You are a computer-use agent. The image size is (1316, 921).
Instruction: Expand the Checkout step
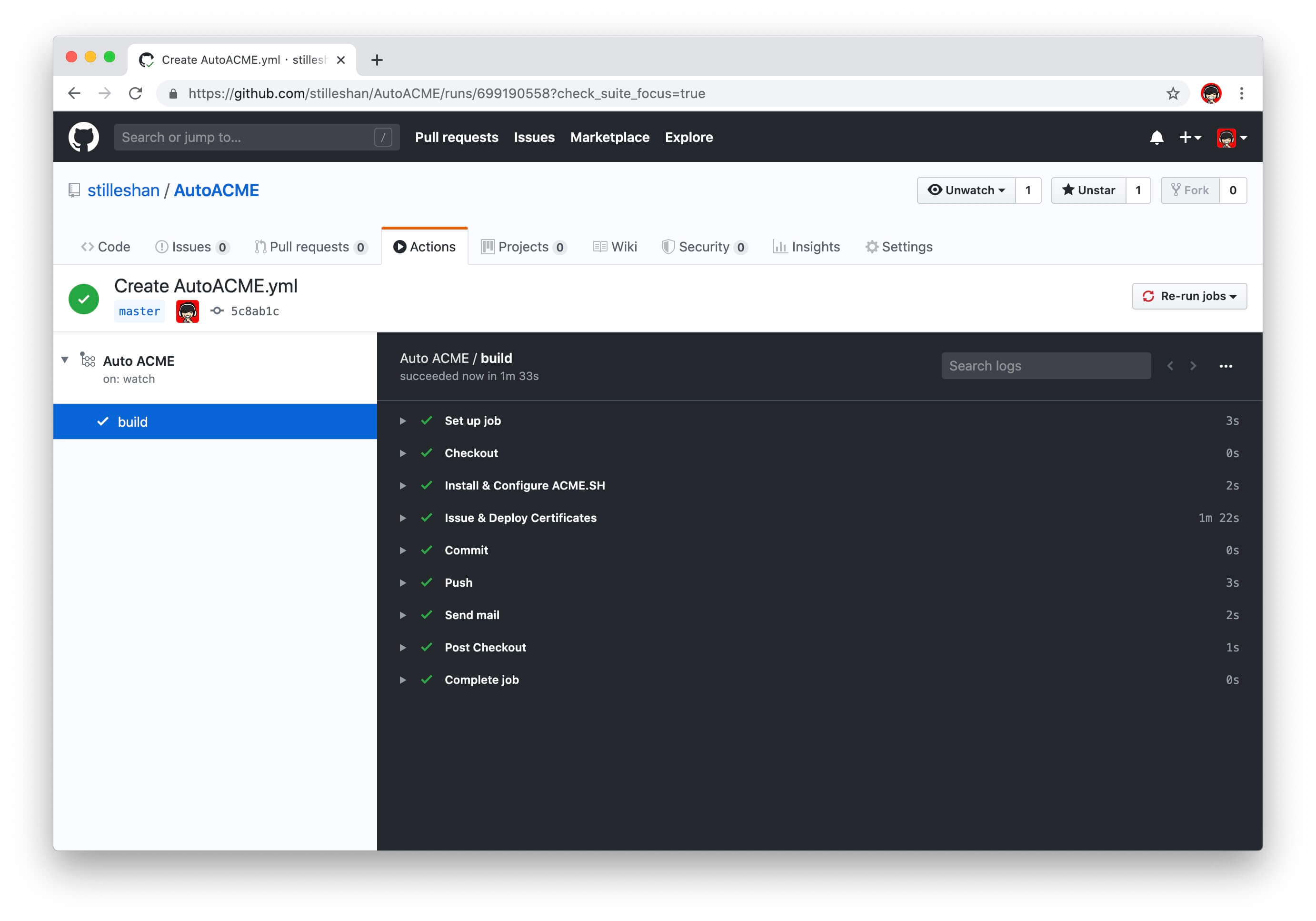pos(403,453)
